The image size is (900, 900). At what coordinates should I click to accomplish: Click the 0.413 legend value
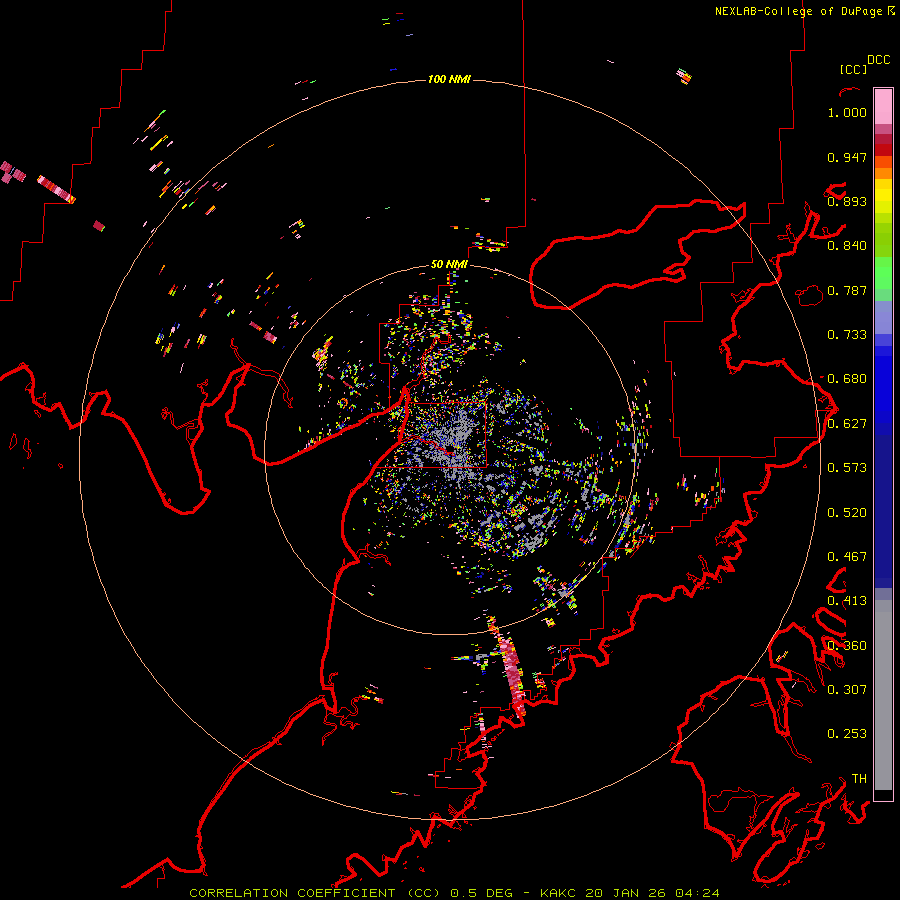[847, 601]
